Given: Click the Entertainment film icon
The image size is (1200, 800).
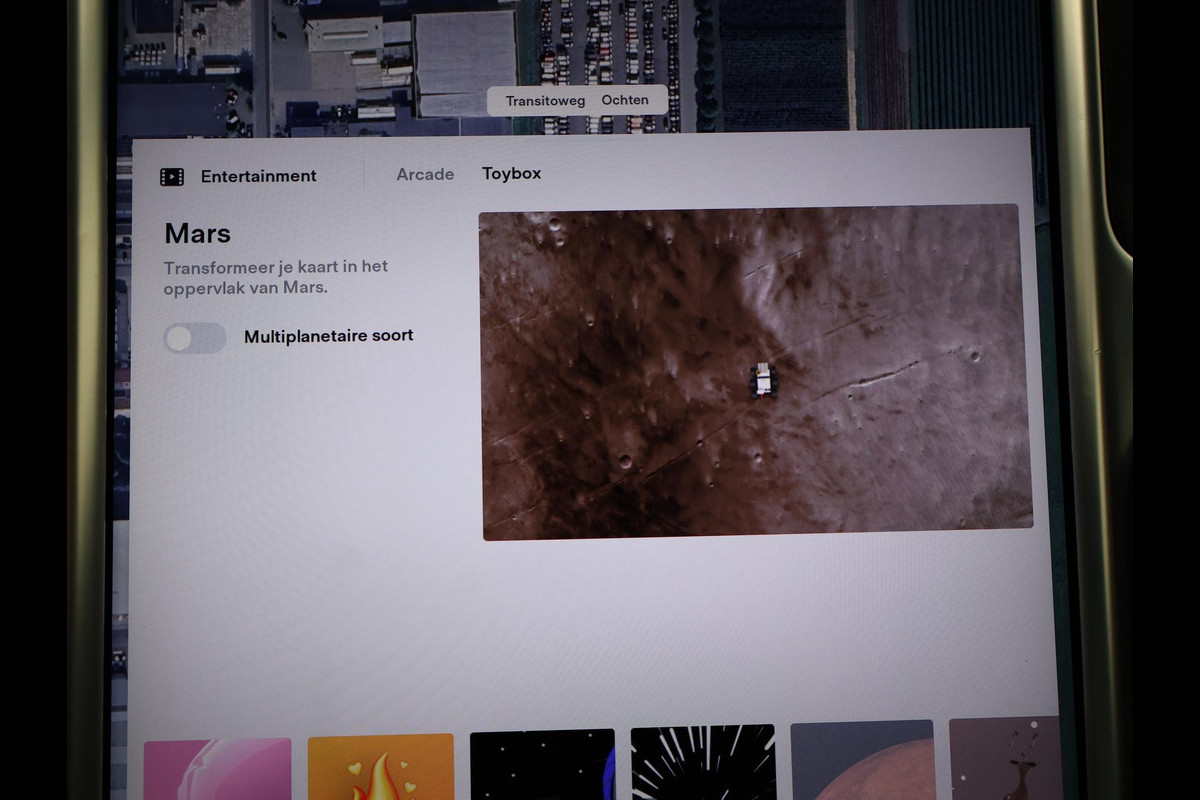Looking at the screenshot, I should pos(172,177).
